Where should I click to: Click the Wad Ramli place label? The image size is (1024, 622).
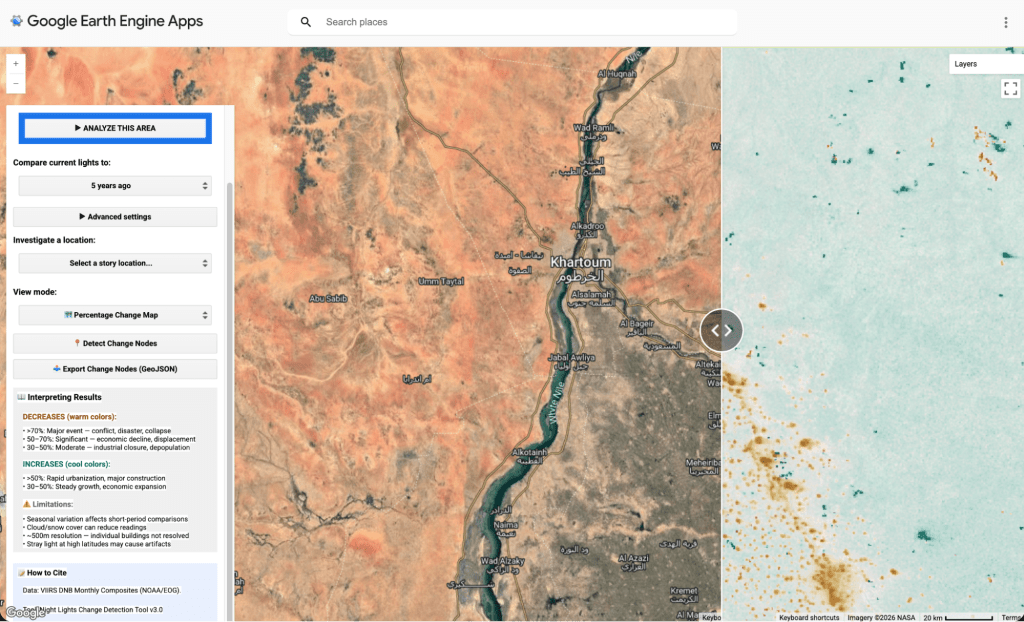click(x=594, y=128)
